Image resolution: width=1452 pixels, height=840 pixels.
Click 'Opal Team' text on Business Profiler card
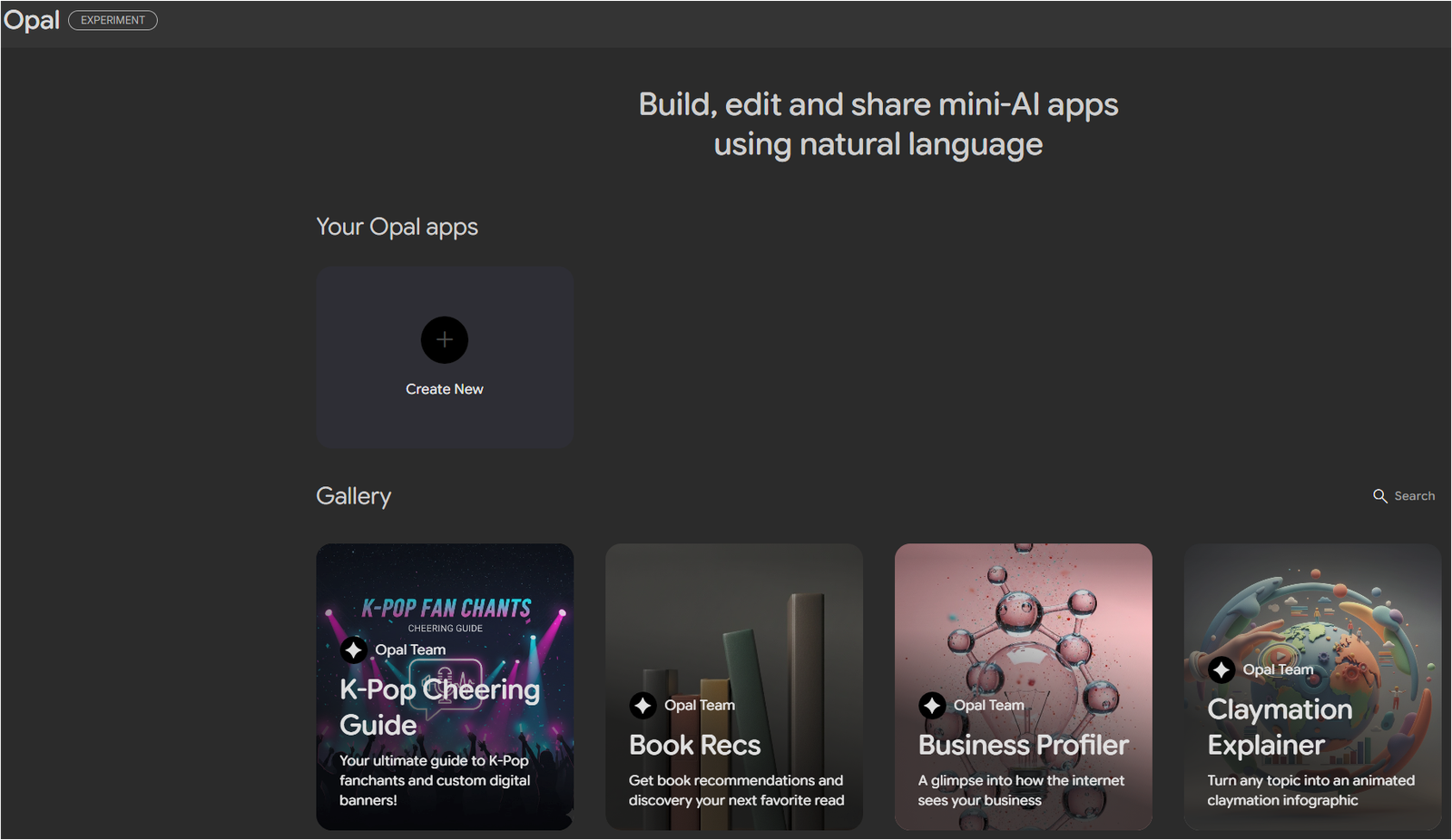pos(989,705)
